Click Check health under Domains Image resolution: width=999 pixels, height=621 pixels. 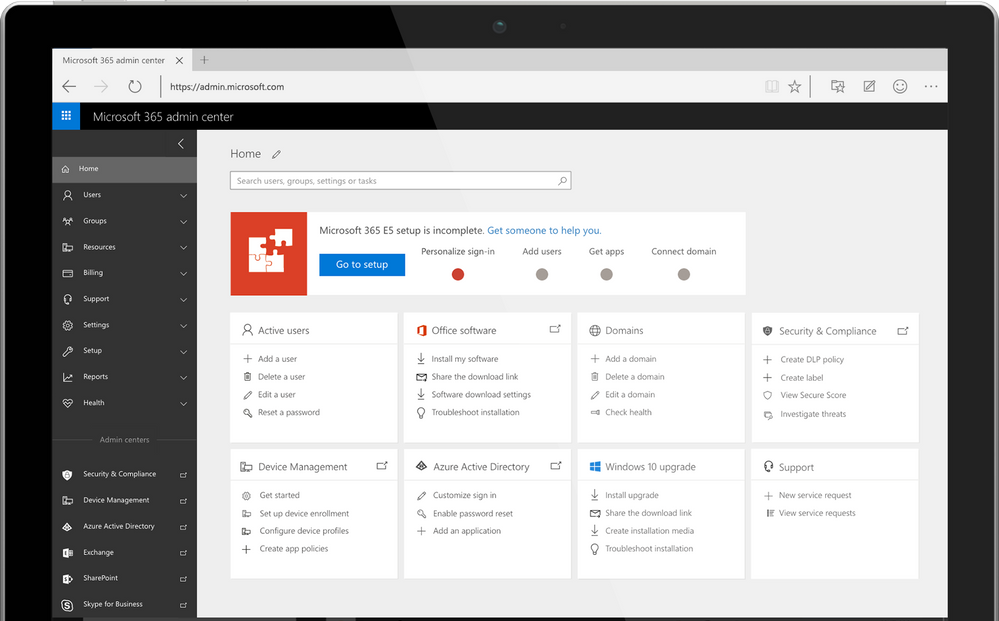[x=628, y=412]
